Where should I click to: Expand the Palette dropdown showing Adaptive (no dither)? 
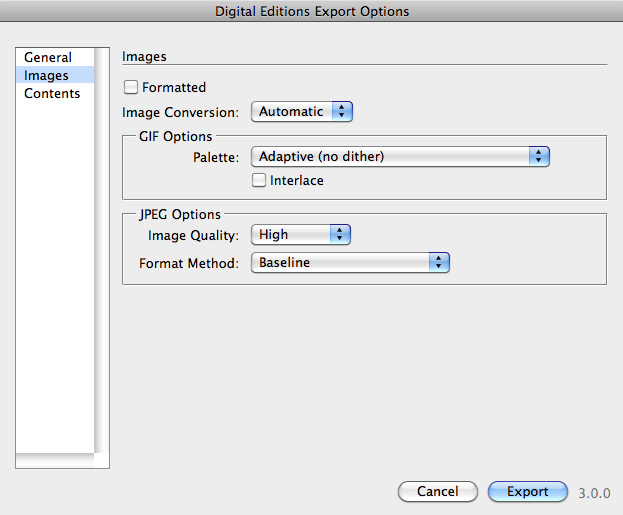click(x=400, y=156)
